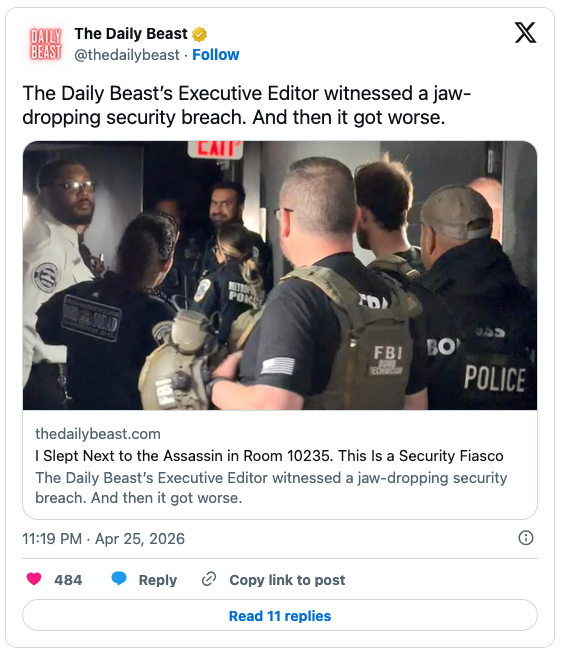The width and height of the screenshot is (568, 655).
Task: Click the Reply text label
Action: click(158, 580)
